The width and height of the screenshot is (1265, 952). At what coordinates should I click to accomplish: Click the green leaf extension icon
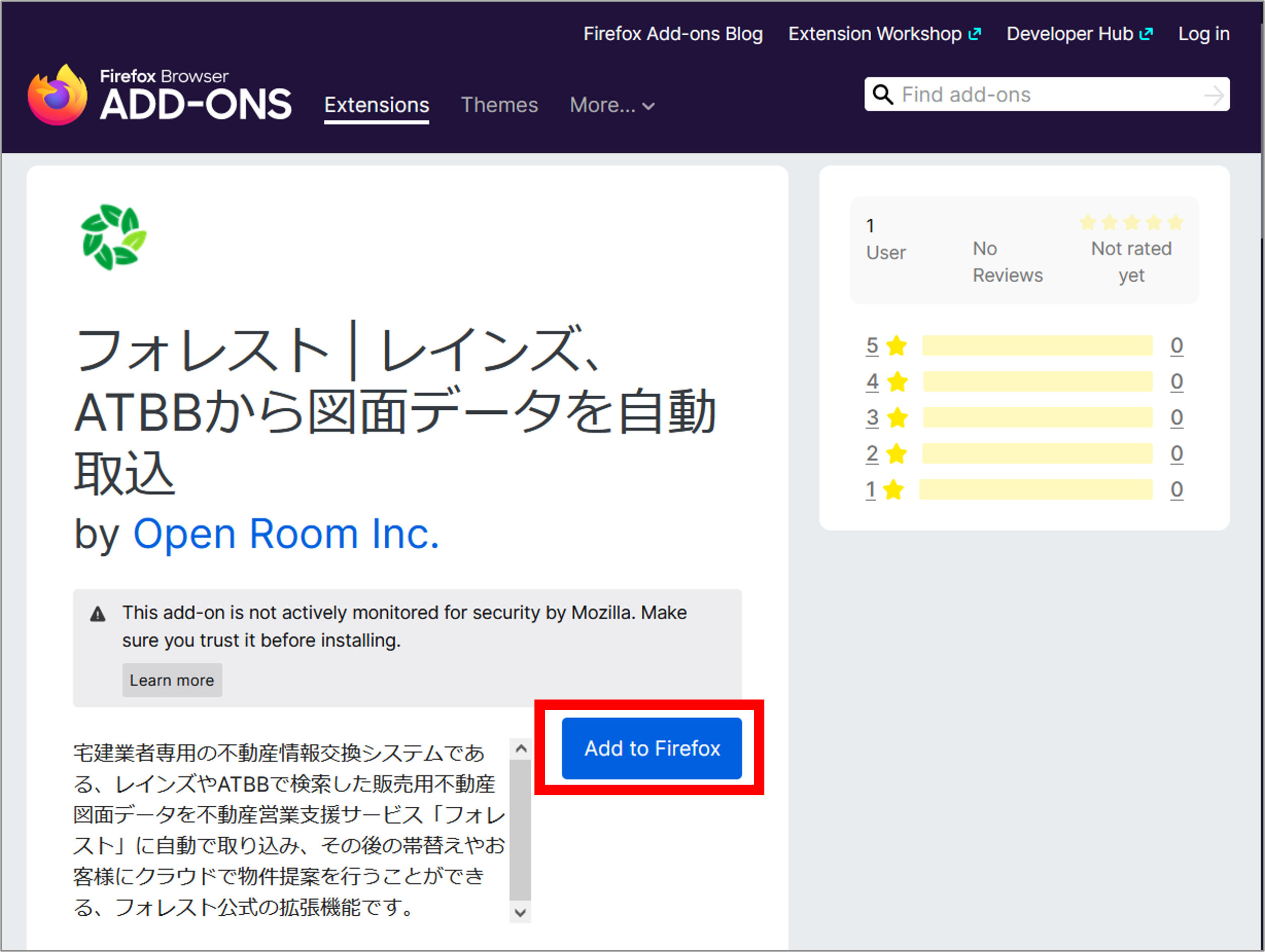pyautogui.click(x=113, y=237)
